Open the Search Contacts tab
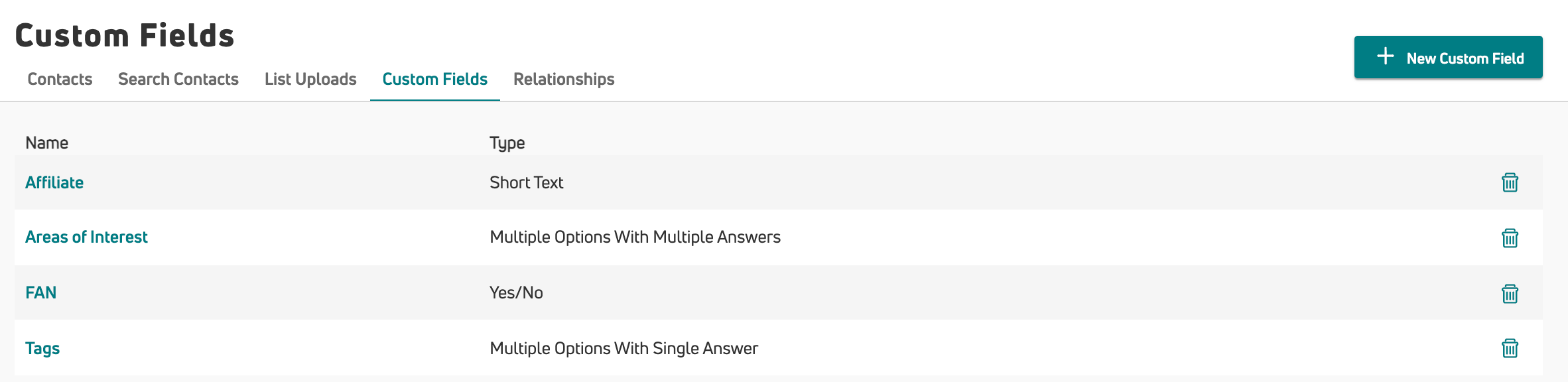The image size is (1568, 382). (178, 79)
